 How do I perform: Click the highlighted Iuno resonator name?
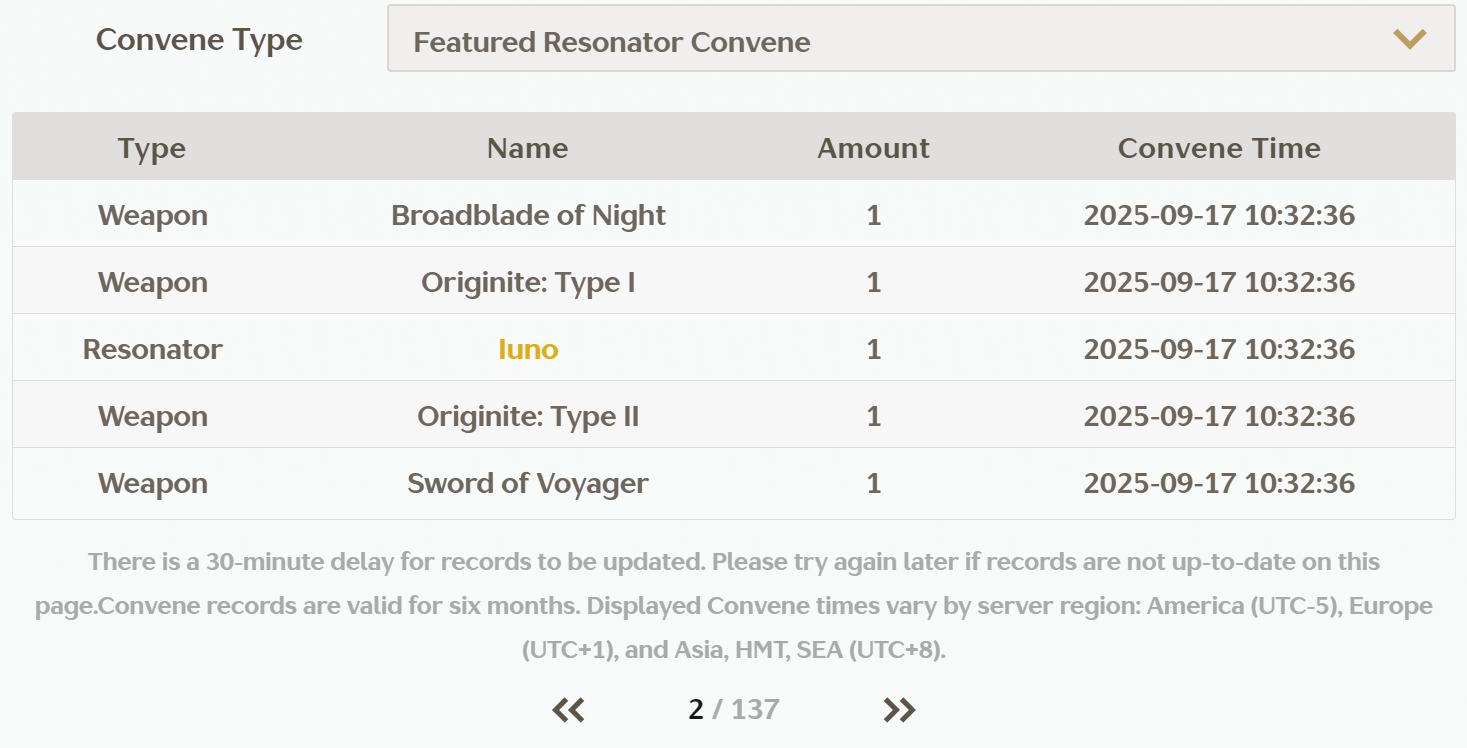click(528, 350)
